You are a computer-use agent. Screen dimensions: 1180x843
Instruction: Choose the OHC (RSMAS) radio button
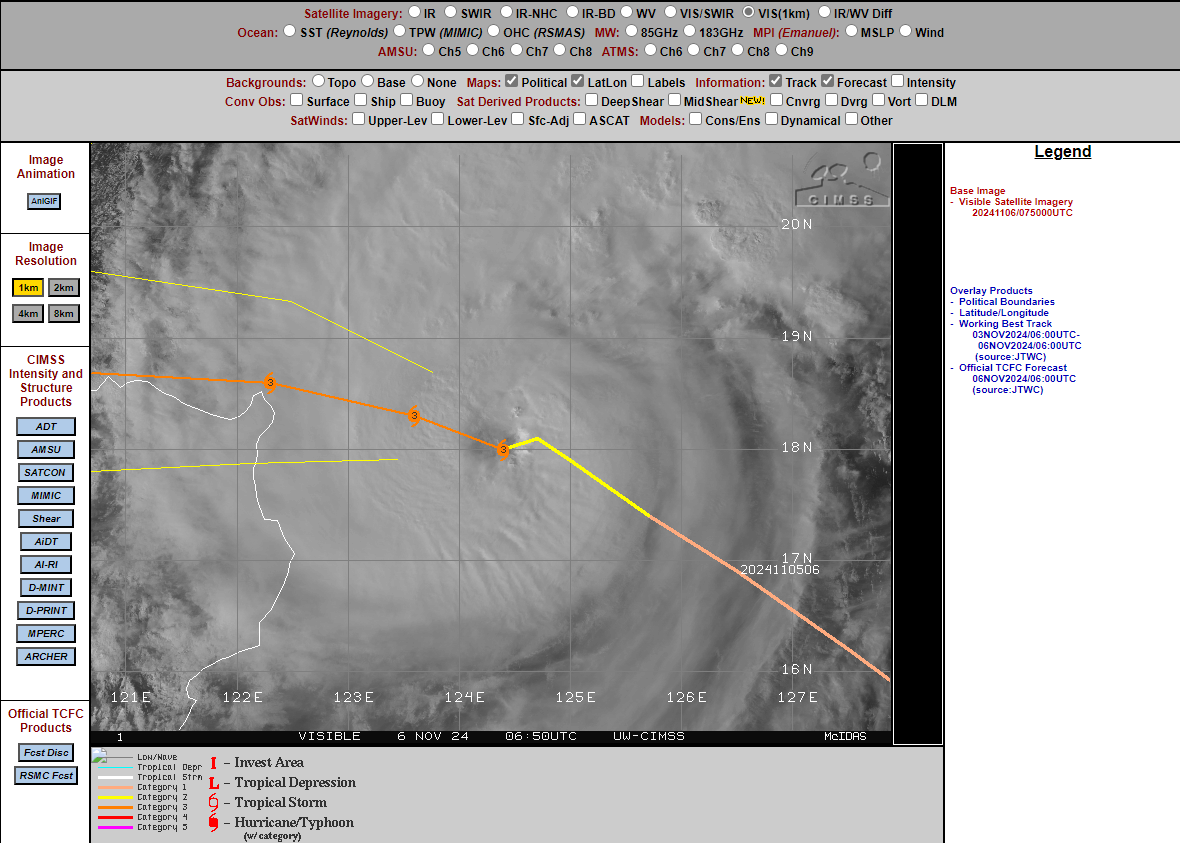494,31
